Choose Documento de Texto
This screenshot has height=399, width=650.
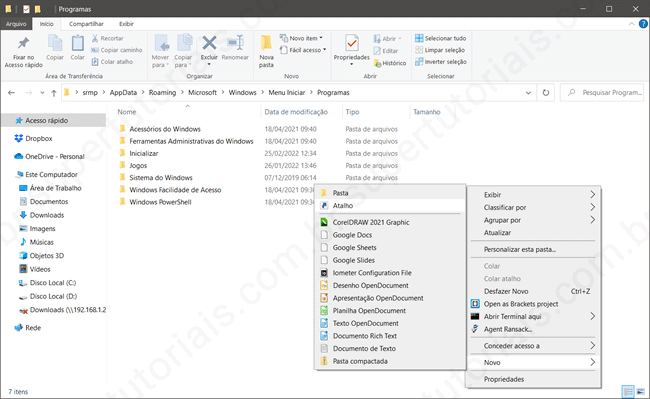tap(390, 349)
